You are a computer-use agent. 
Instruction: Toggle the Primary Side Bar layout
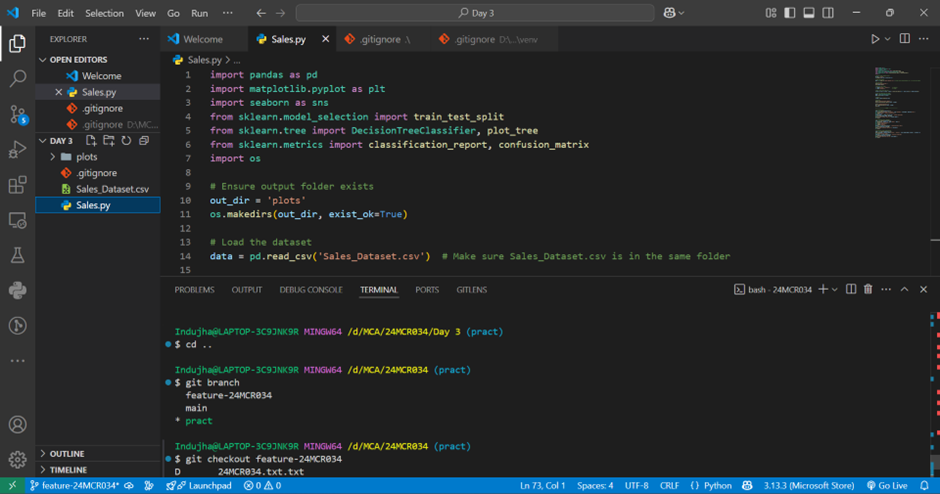point(790,13)
